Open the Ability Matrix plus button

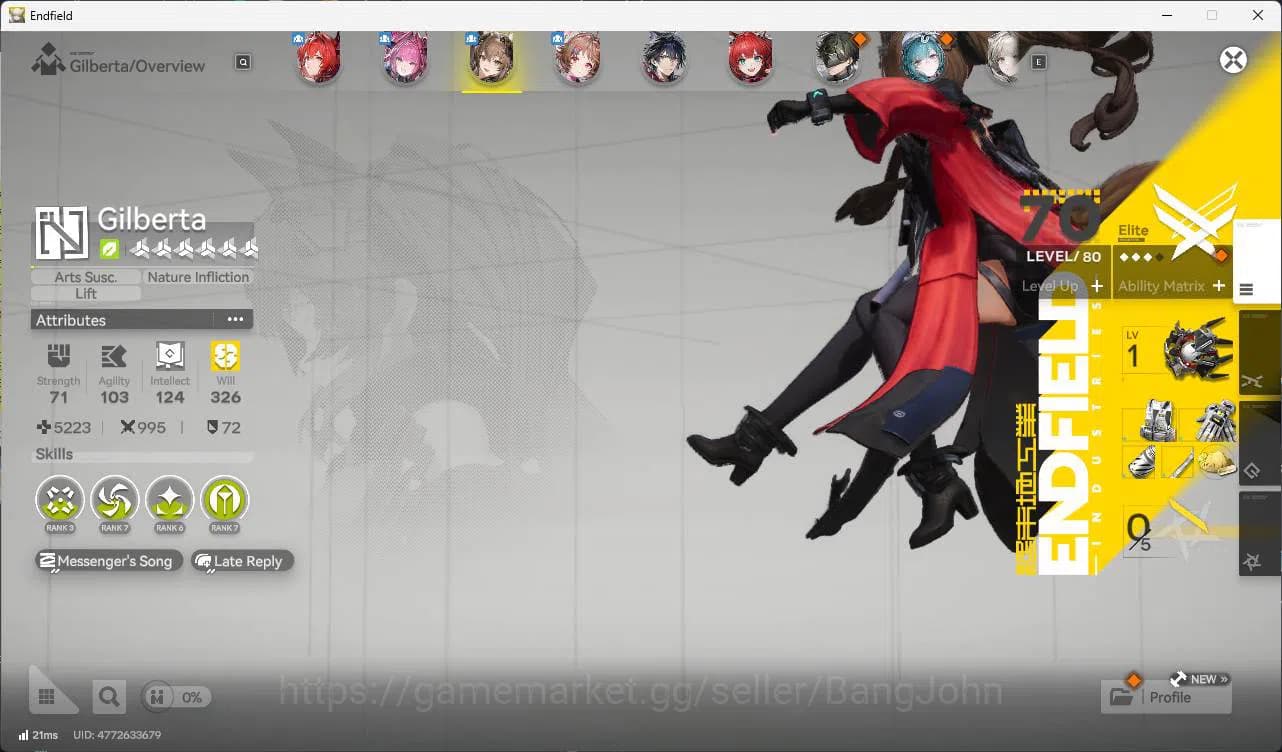coord(1219,286)
